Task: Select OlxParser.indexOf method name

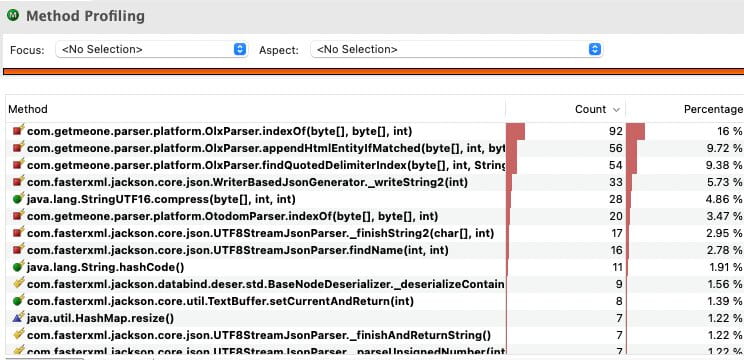Action: click(219, 131)
